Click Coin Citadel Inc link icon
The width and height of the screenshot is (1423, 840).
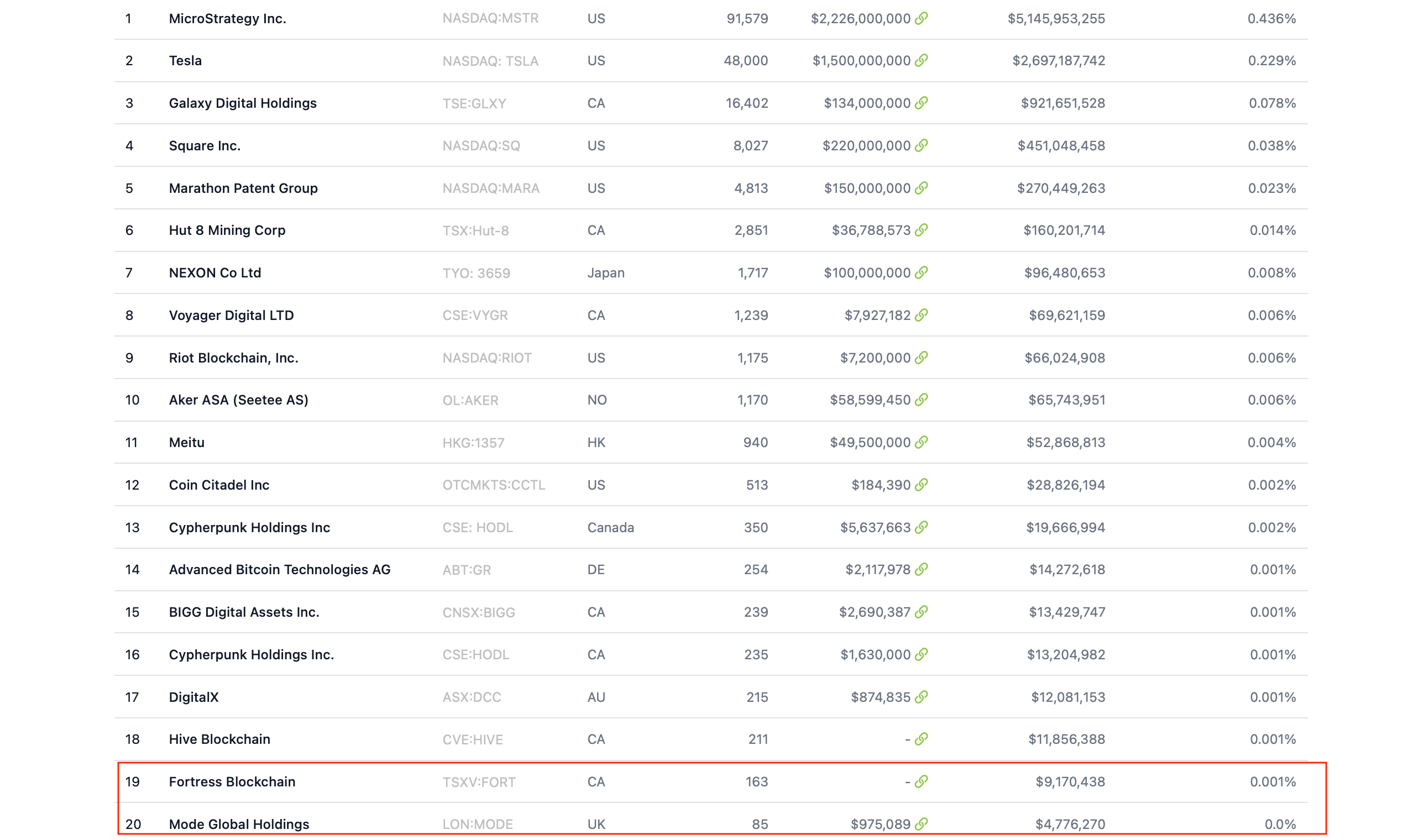[921, 485]
